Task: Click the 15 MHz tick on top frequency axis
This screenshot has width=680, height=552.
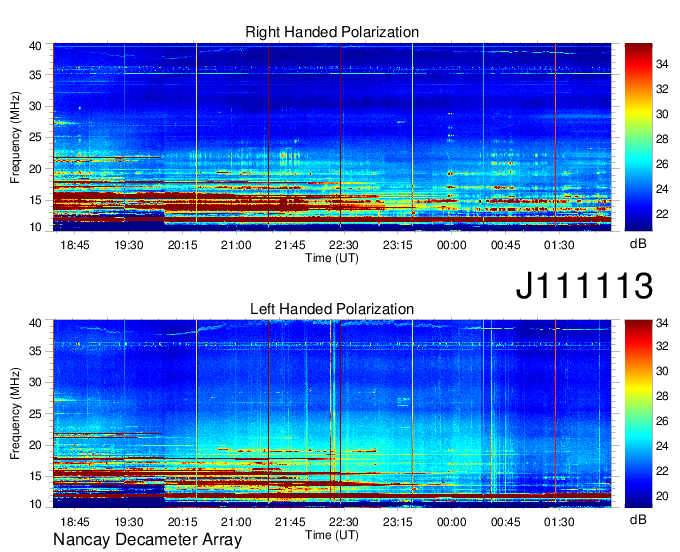Action: pos(36,200)
